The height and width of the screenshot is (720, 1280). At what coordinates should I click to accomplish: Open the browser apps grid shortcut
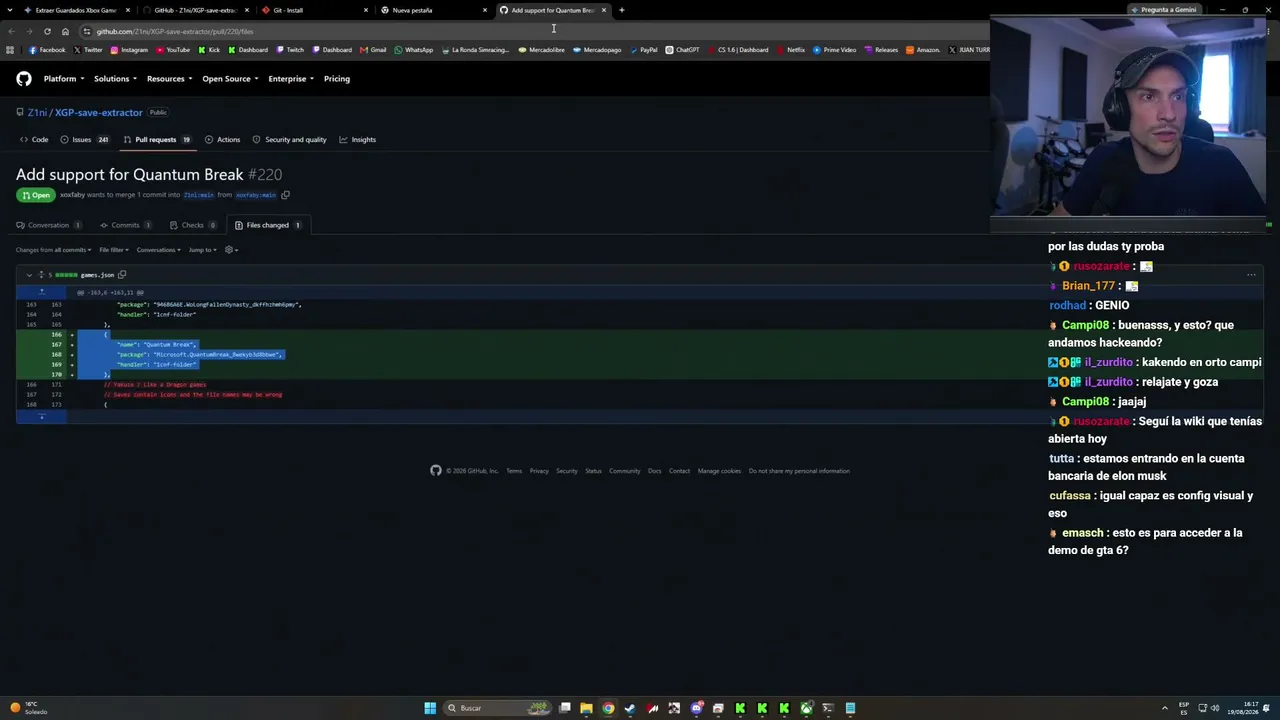coord(10,50)
